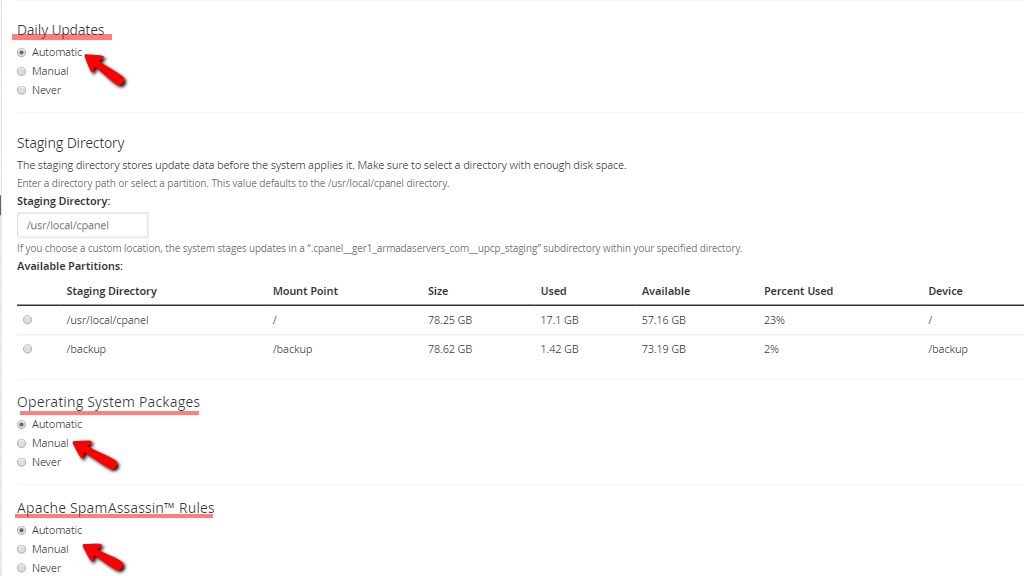Click the Staging Directory path input field
Image resolution: width=1024 pixels, height=576 pixels.
pyautogui.click(x=82, y=225)
